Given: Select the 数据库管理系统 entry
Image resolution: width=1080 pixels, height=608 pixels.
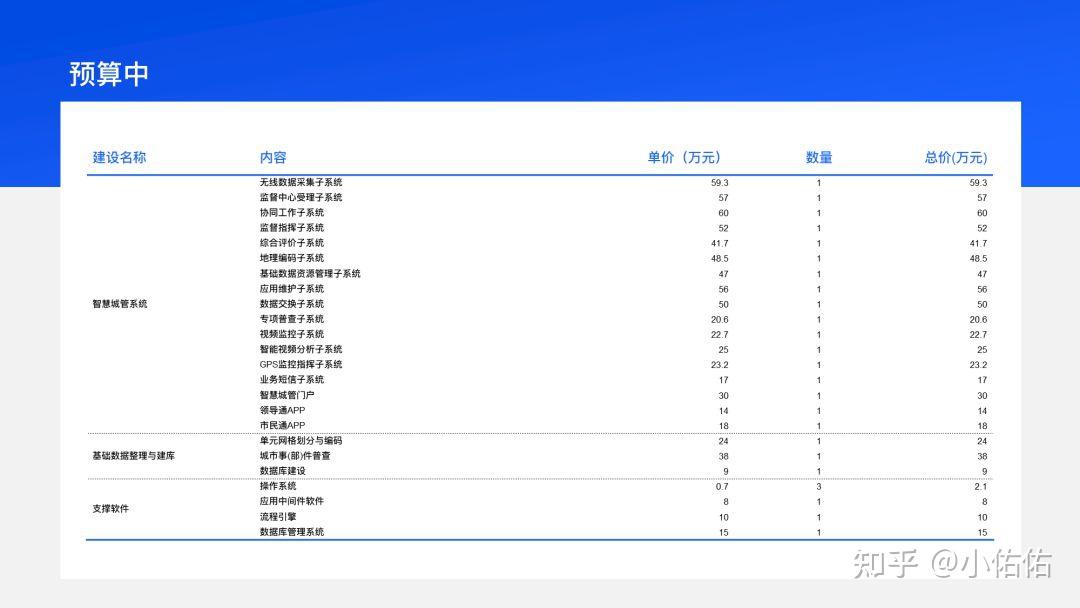Looking at the screenshot, I should [291, 532].
